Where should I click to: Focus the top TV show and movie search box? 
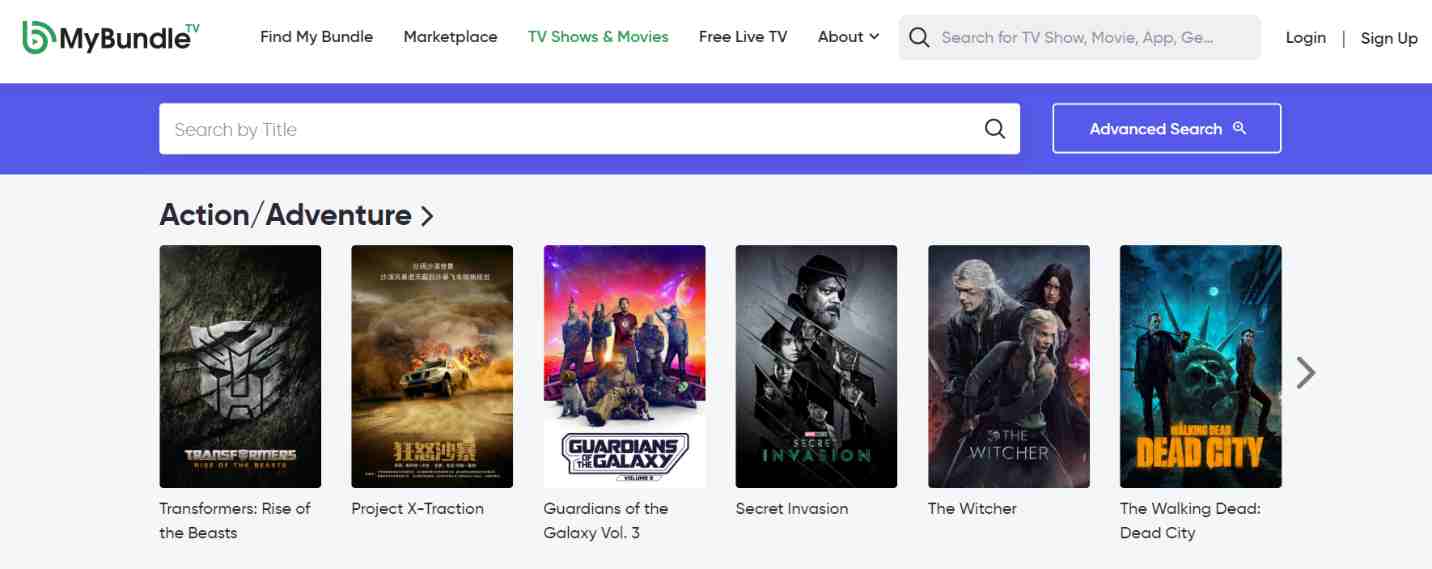tap(1080, 37)
